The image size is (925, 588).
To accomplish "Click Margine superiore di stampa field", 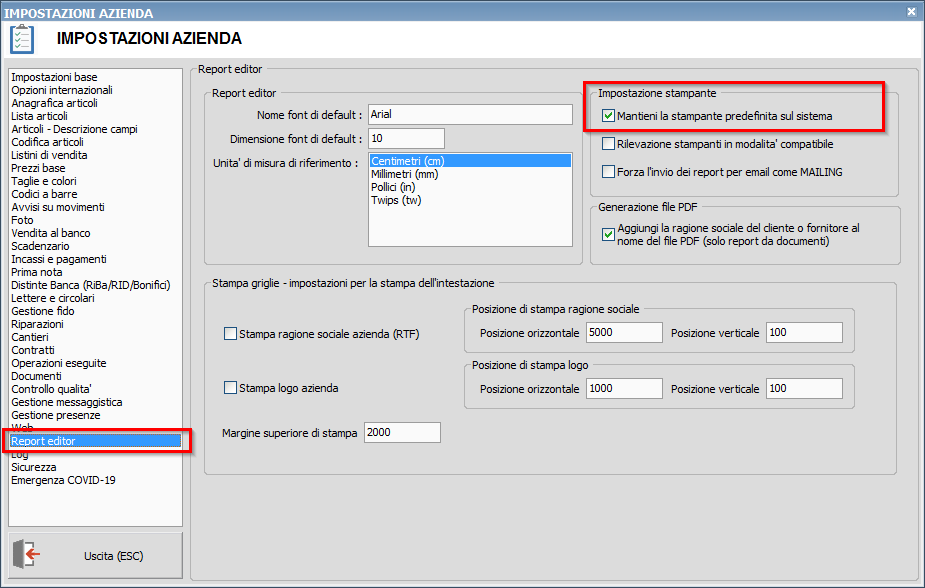I will pos(402,432).
